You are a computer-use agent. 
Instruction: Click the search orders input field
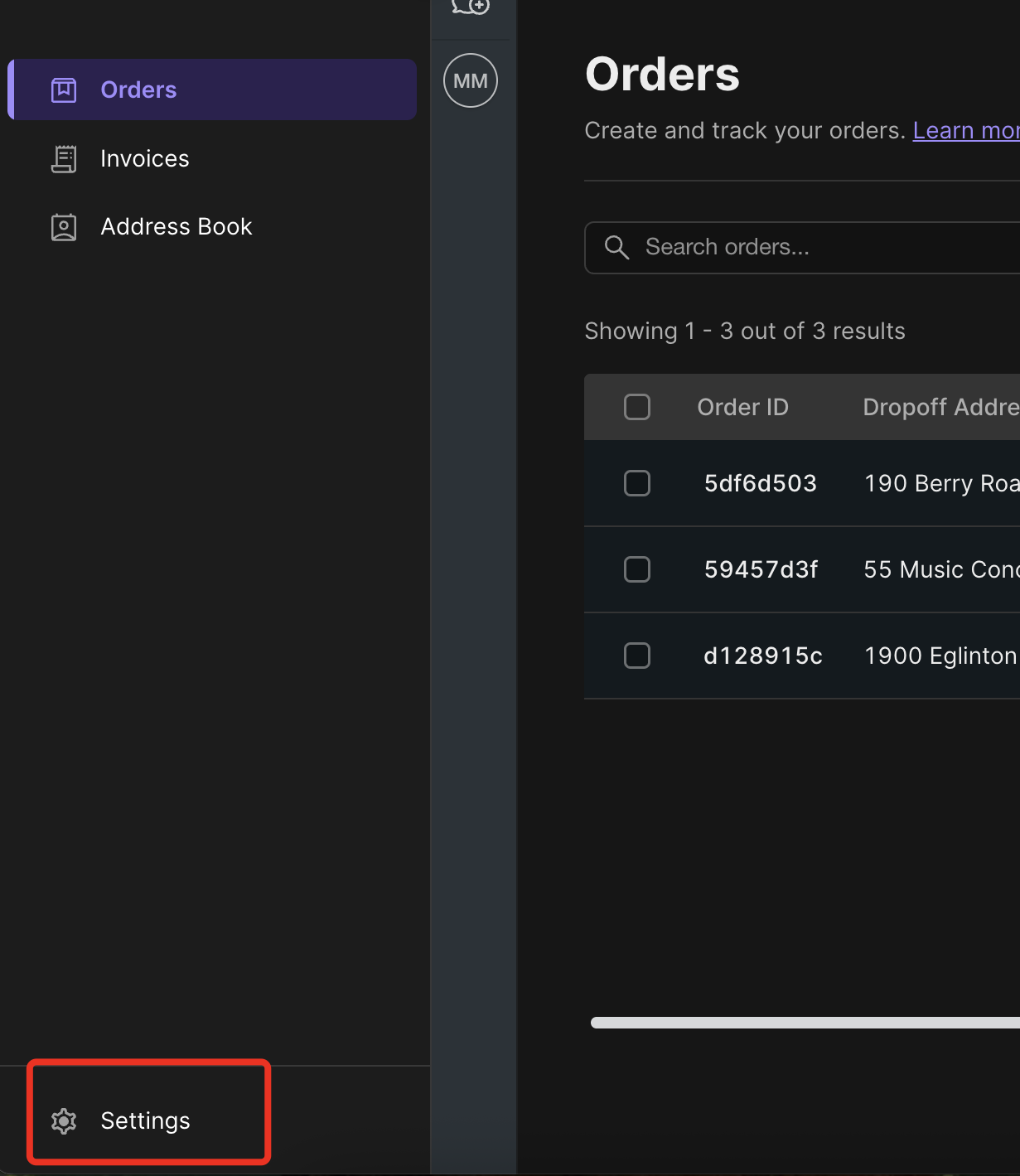(795, 247)
